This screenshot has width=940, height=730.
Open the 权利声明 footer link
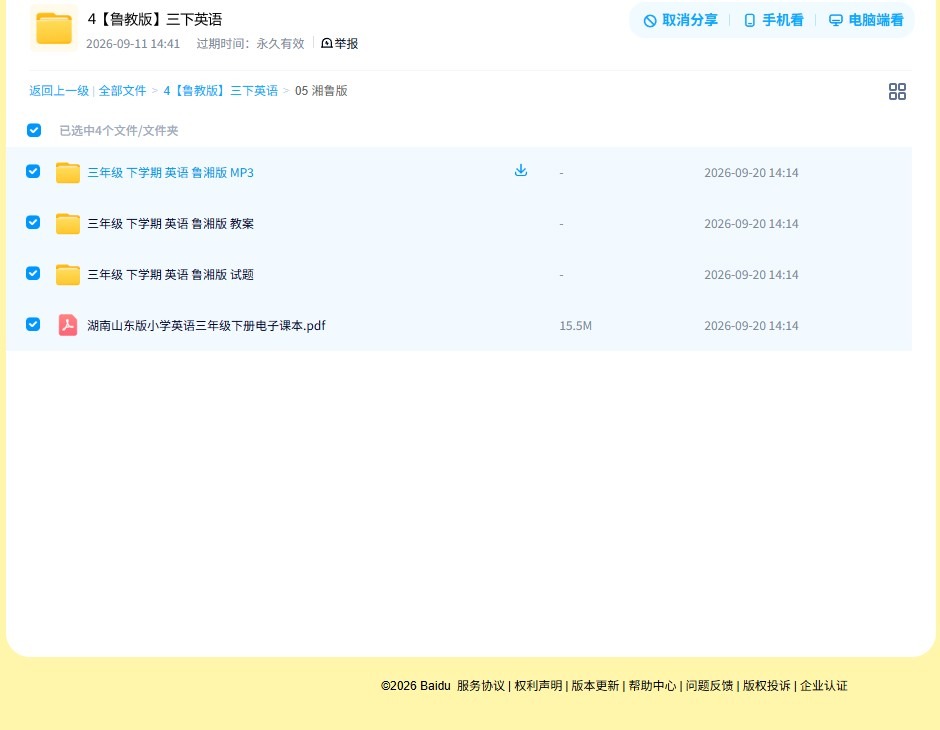(x=538, y=686)
